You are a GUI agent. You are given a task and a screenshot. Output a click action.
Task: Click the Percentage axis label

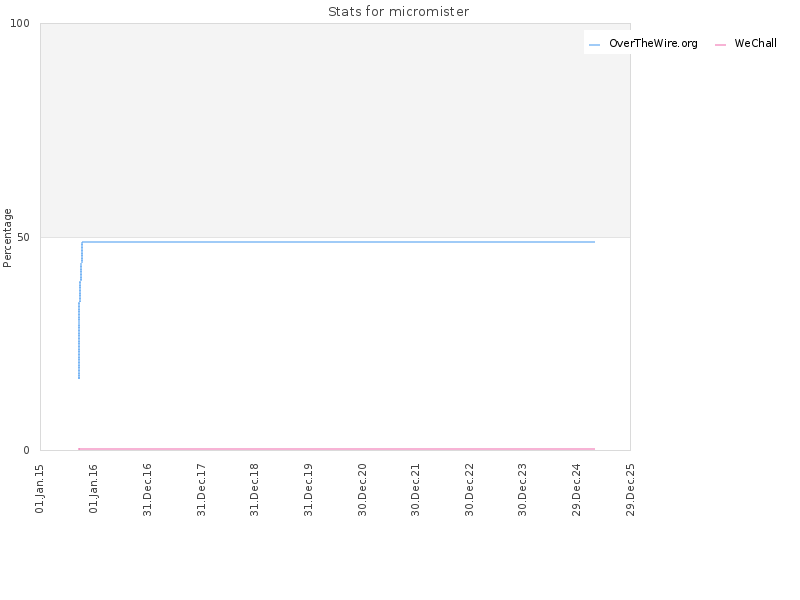(x=7, y=238)
